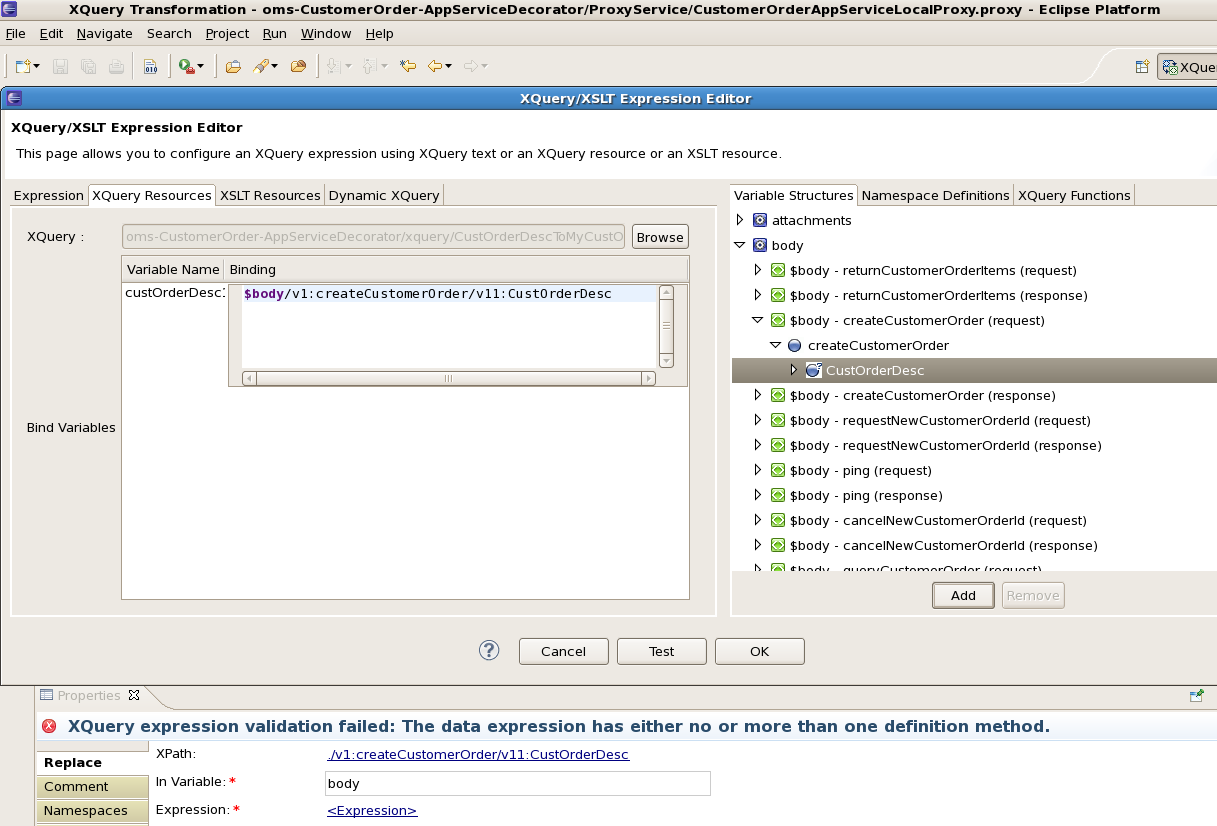Click the Add button
Viewport: 1217px width, 826px height.
click(x=963, y=595)
